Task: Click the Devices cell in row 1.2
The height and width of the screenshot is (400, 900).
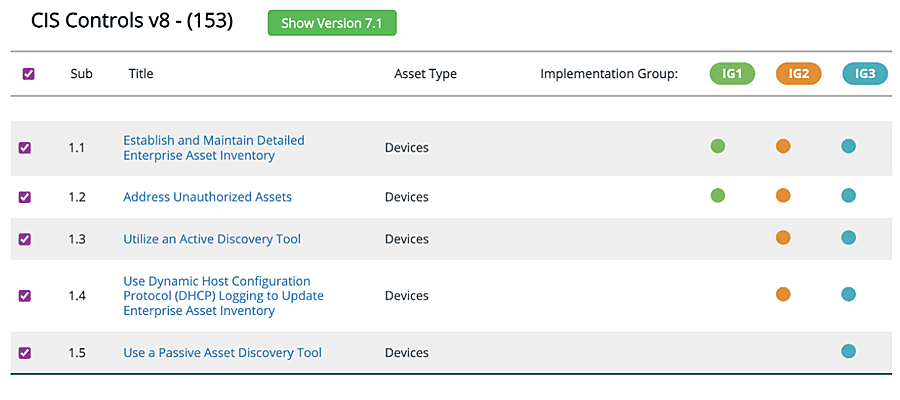Action: (x=407, y=197)
